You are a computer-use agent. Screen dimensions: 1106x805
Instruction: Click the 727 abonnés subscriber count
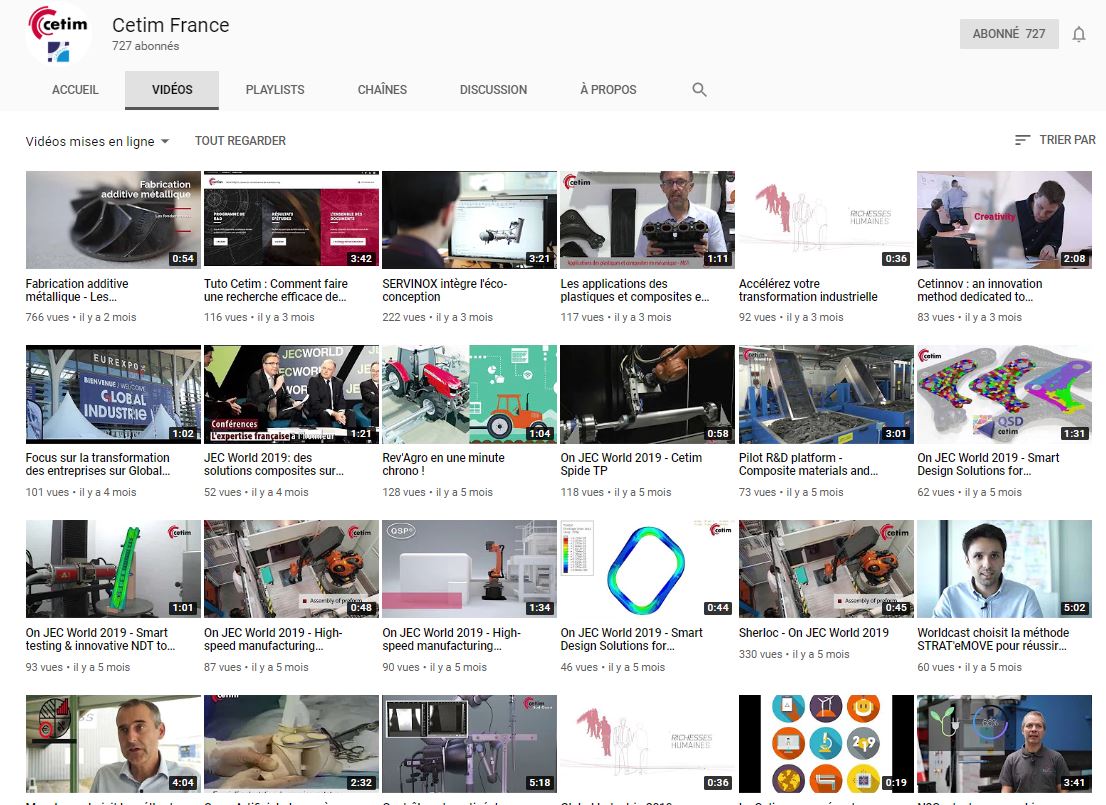point(145,46)
